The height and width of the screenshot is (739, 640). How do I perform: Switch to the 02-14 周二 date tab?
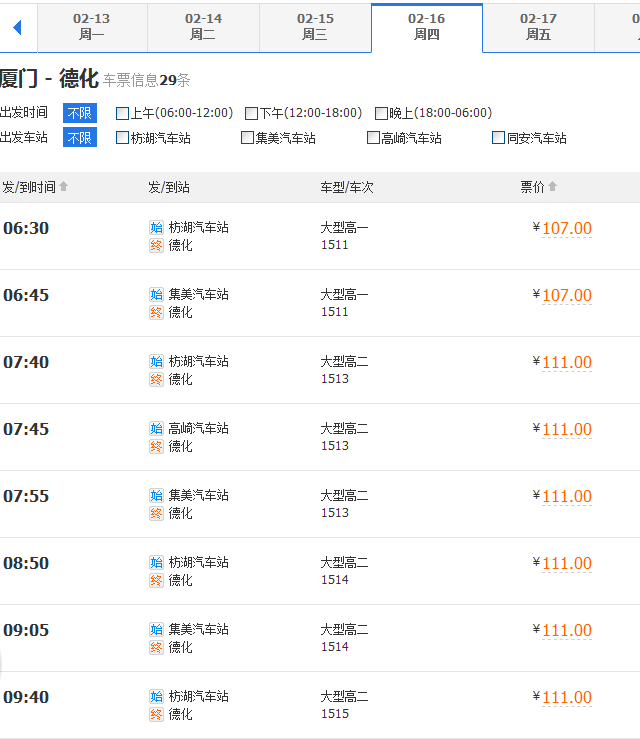tap(203, 27)
